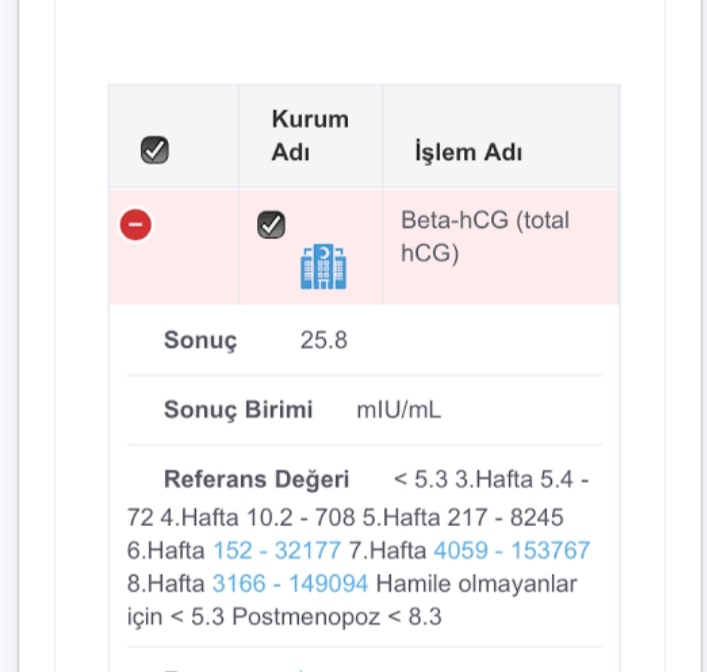Click the blue hospital building icon
Screen dimensions: 707x672
(323, 267)
